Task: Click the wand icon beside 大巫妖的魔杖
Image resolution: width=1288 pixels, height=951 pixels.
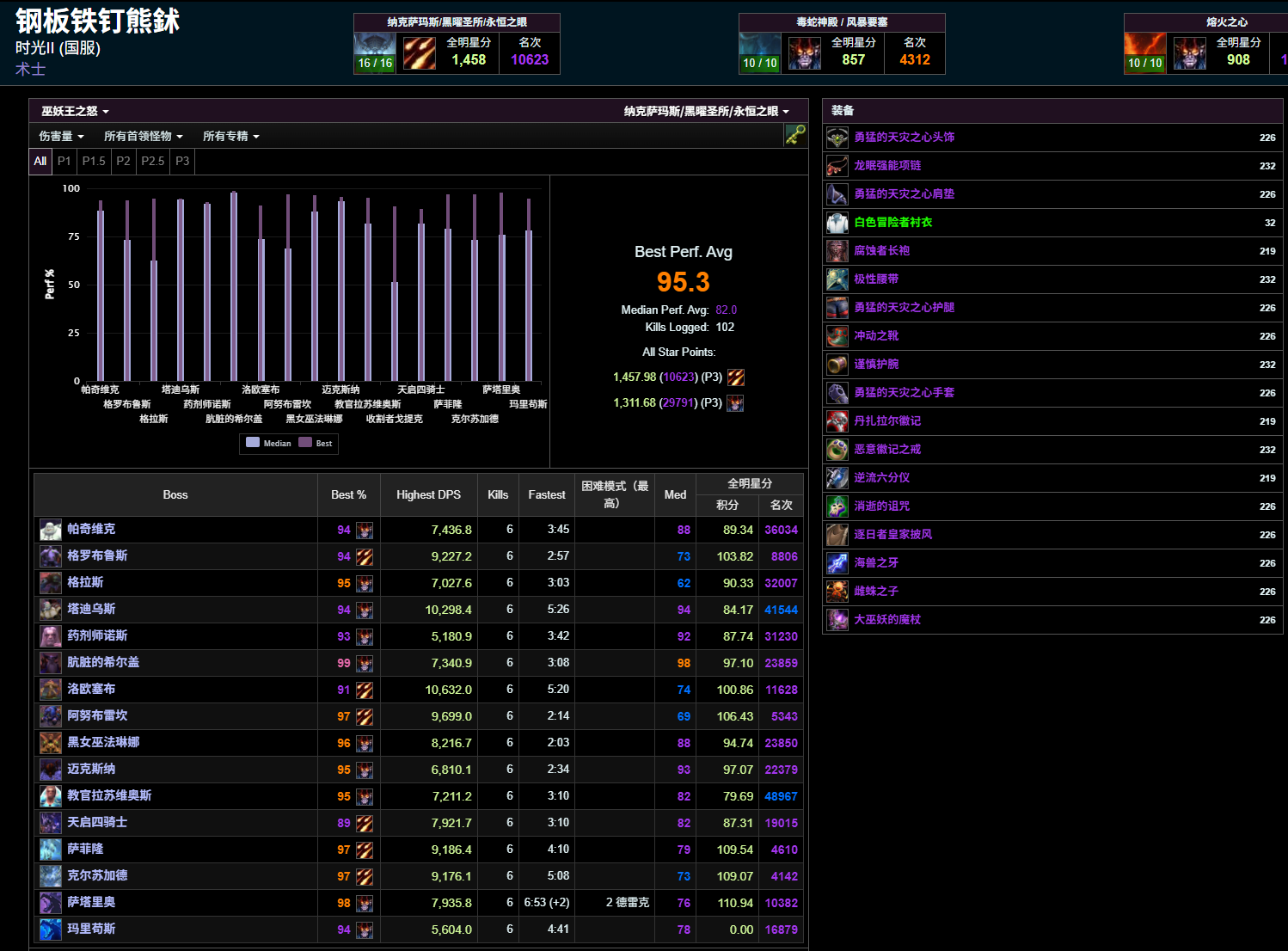Action: click(x=837, y=620)
